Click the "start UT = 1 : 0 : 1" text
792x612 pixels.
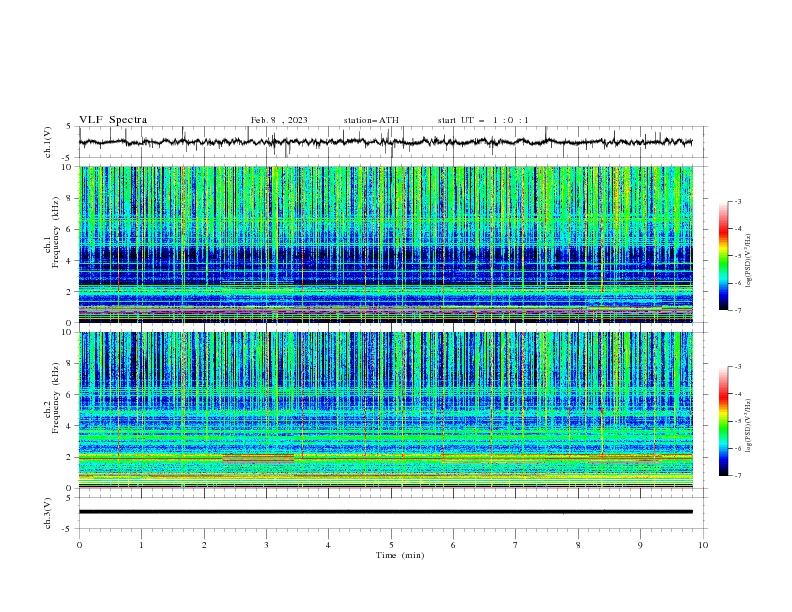pyautogui.click(x=483, y=120)
